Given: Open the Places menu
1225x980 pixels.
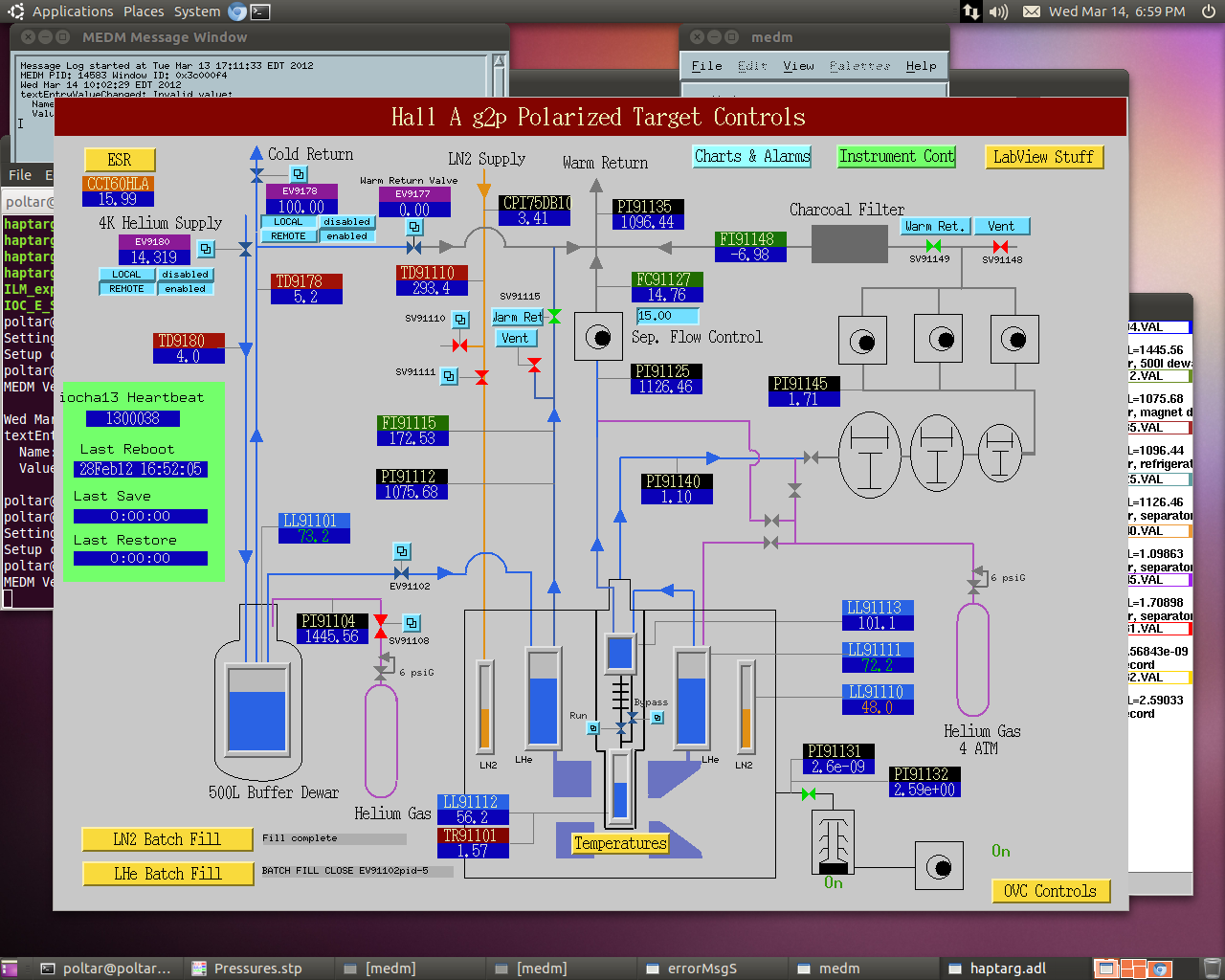Looking at the screenshot, I should pos(144,11).
